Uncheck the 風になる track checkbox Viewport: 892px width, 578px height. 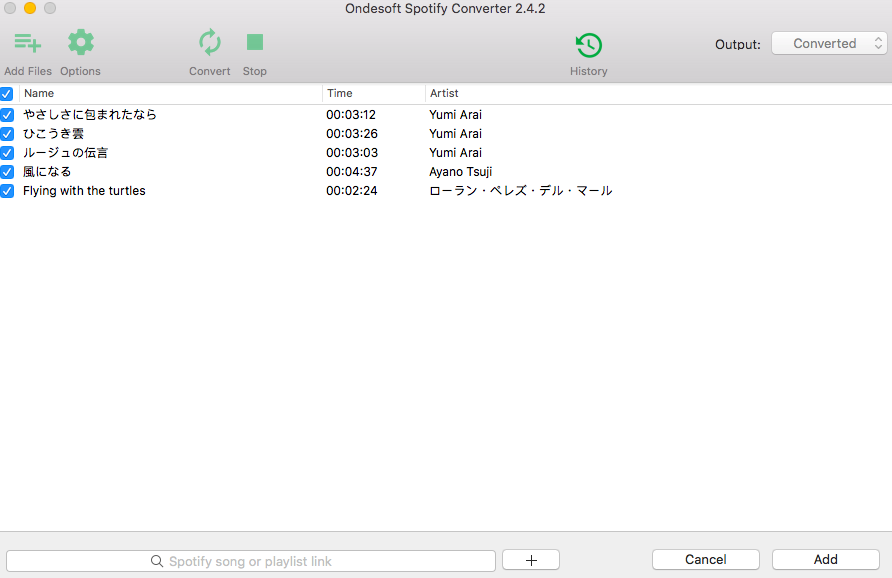point(7,172)
